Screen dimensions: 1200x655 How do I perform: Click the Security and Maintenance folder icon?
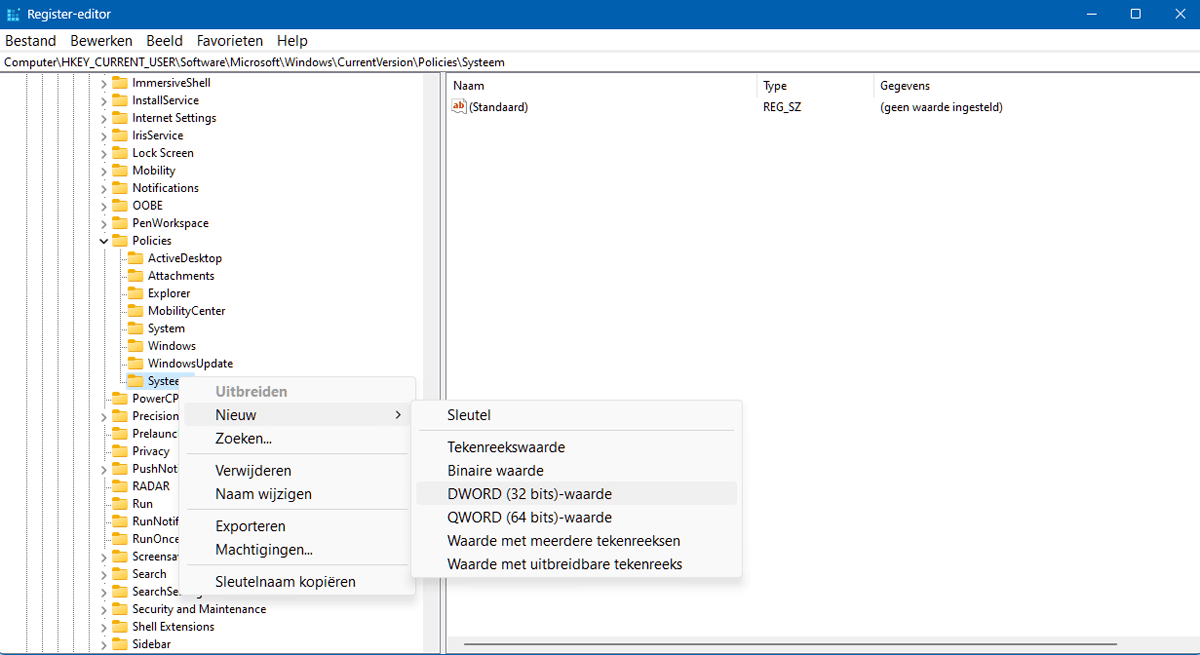pyautogui.click(x=120, y=609)
